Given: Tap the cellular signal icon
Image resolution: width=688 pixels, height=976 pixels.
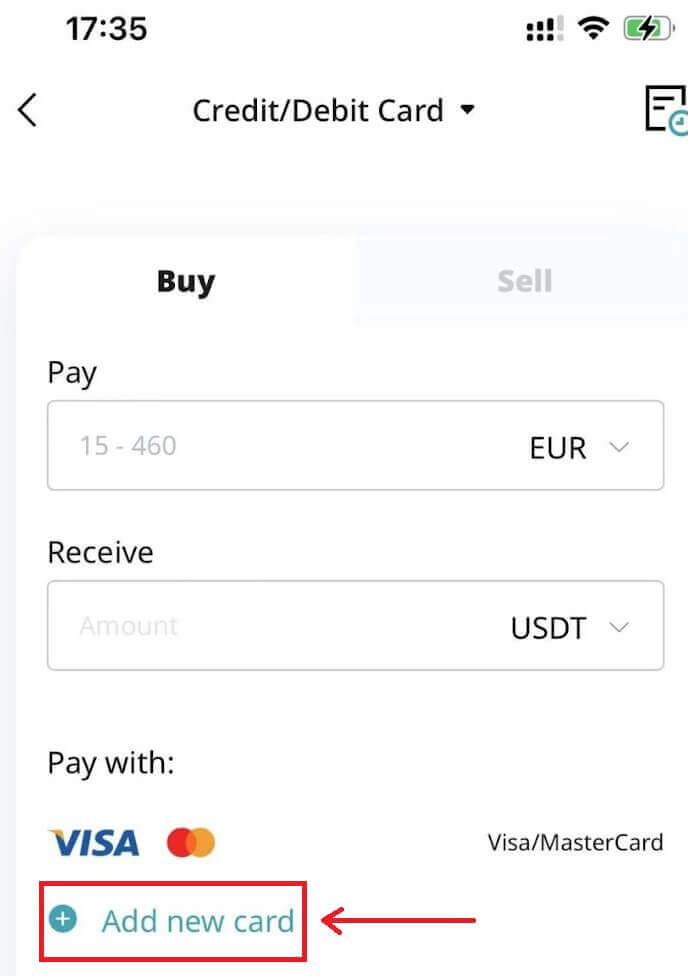Looking at the screenshot, I should [546, 30].
